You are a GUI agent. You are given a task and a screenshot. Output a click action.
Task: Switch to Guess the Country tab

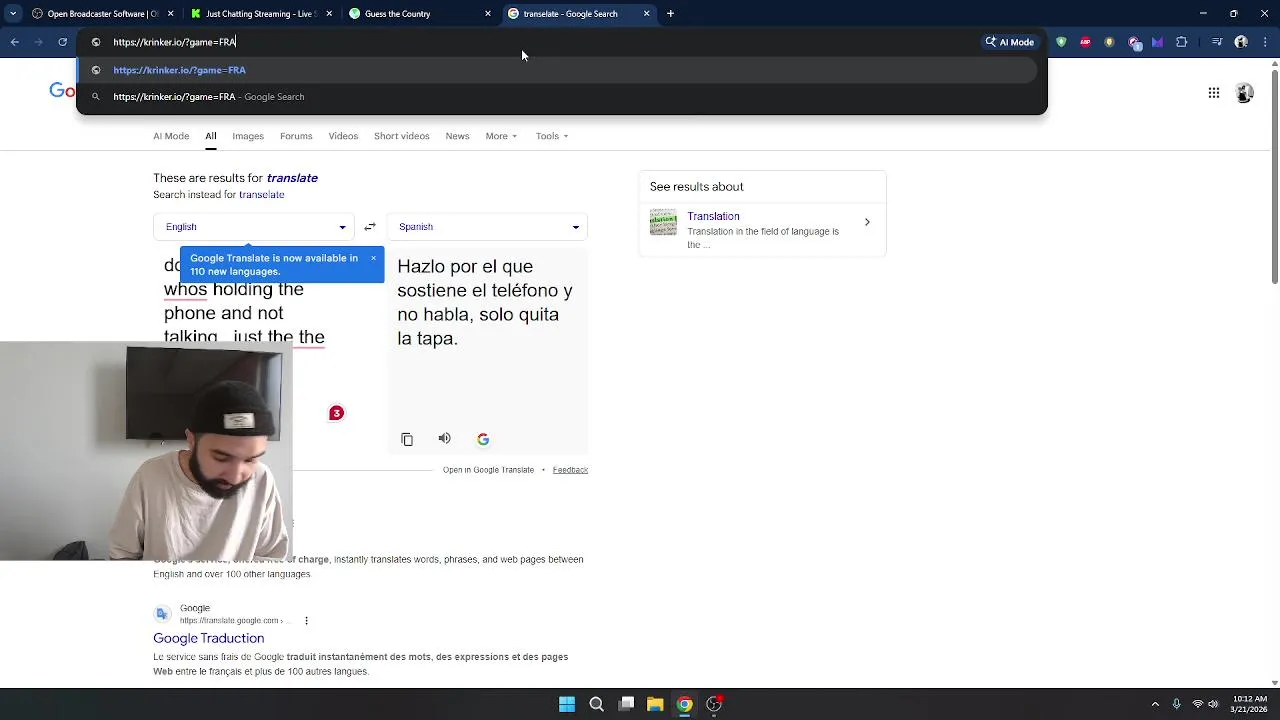tap(421, 14)
